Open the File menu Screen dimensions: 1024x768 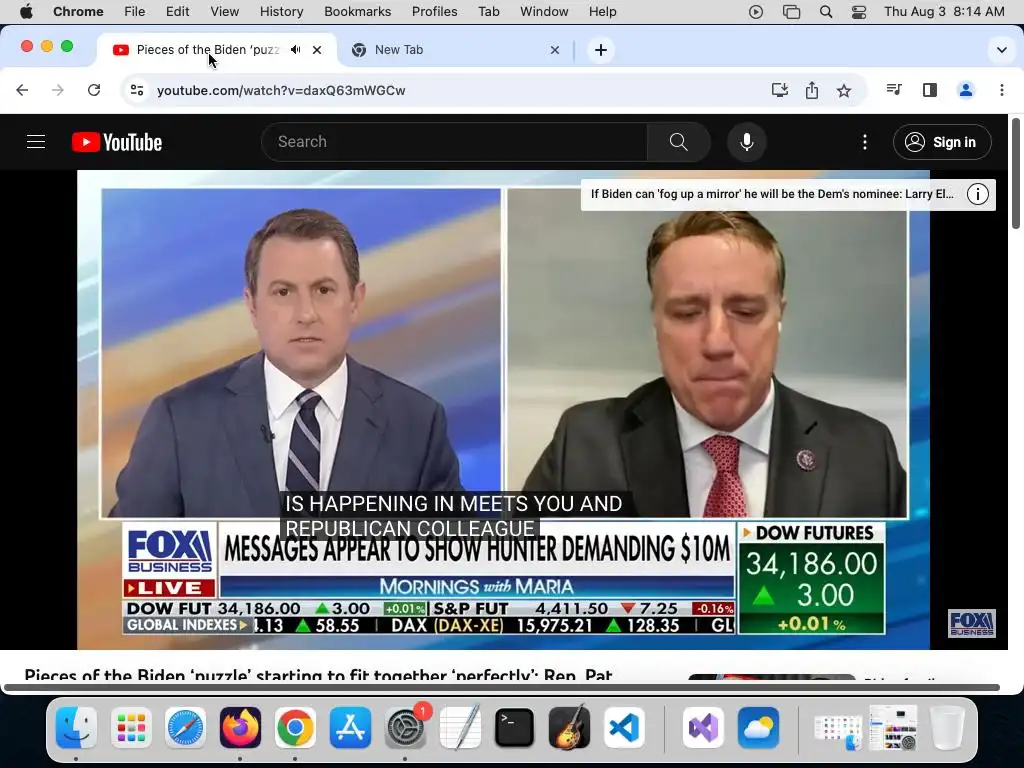(135, 12)
